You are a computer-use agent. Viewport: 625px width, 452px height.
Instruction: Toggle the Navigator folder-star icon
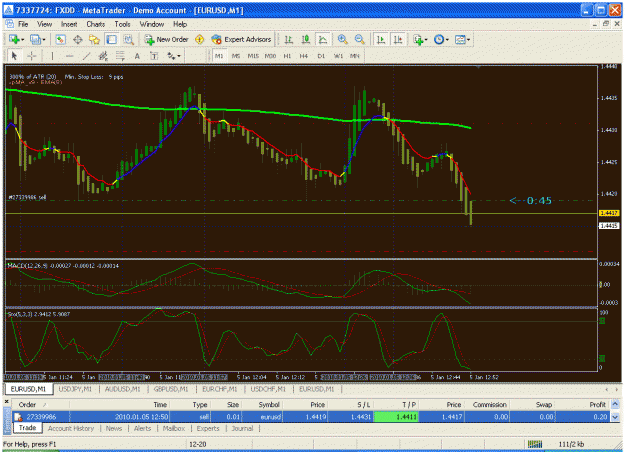94,39
